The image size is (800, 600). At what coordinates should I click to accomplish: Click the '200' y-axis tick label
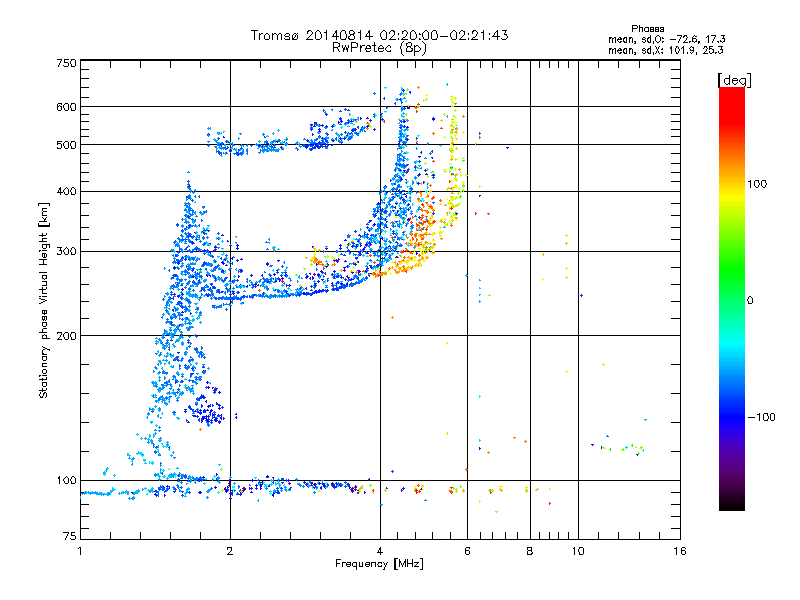(66, 336)
